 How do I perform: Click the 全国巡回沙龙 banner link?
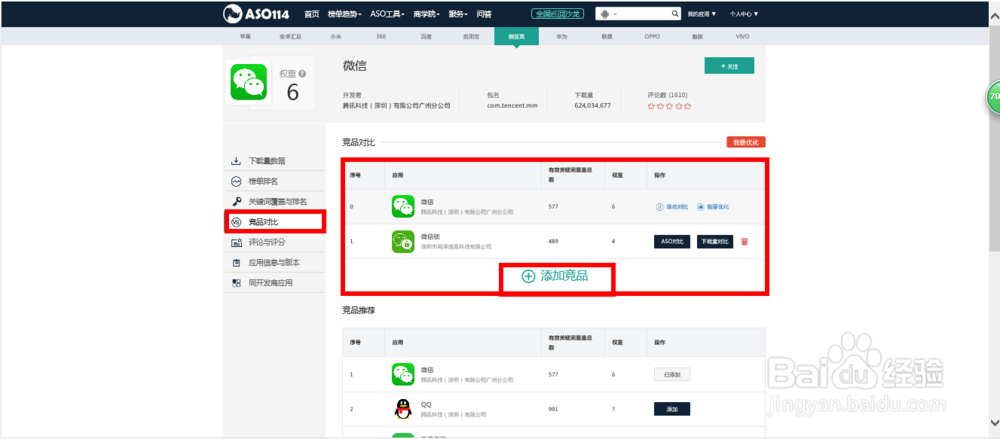557,13
